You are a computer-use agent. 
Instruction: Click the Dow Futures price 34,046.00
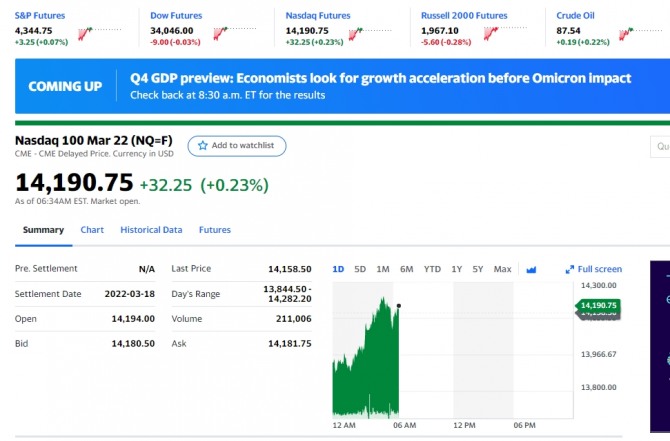172,31
